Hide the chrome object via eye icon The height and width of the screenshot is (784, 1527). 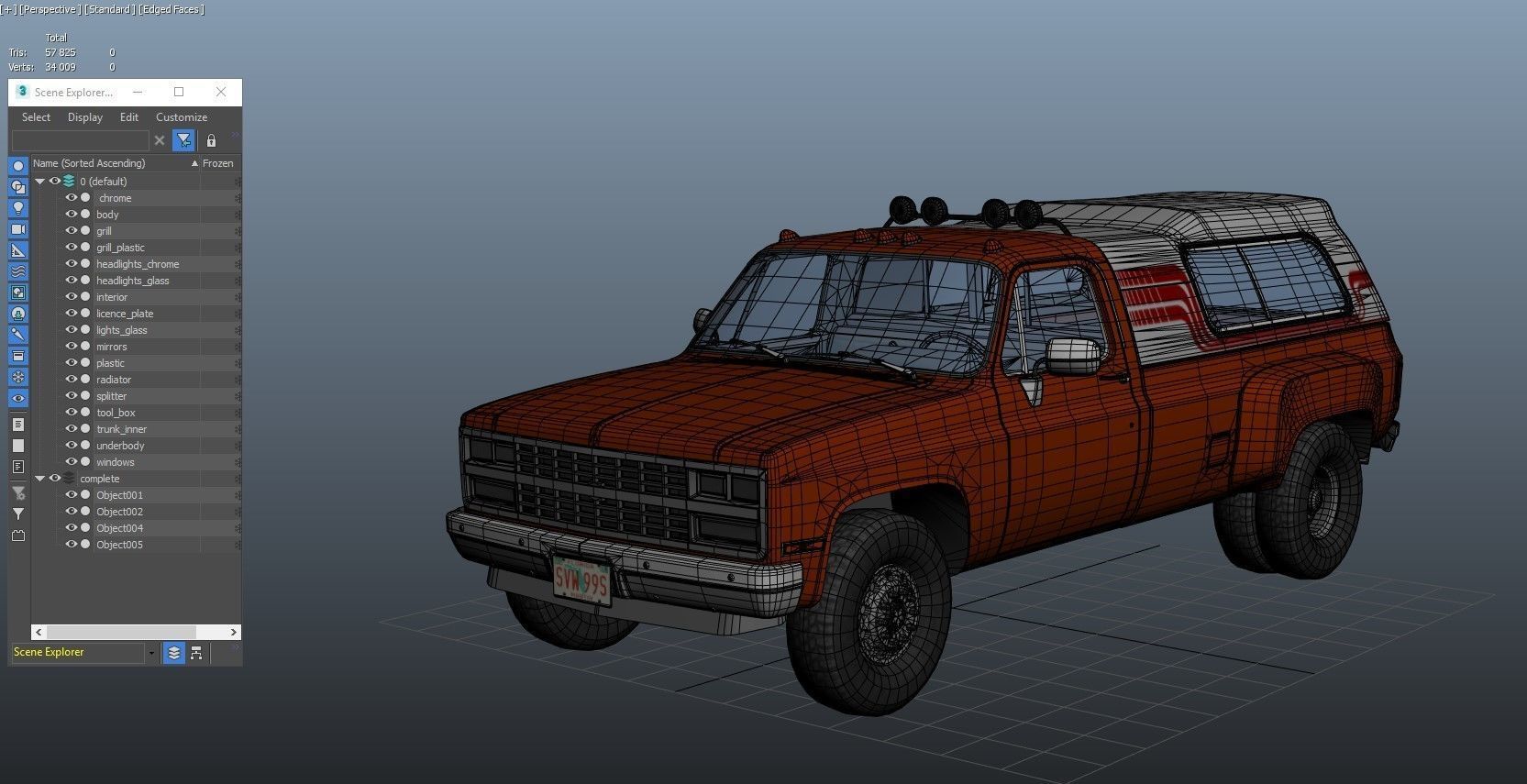tap(72, 198)
